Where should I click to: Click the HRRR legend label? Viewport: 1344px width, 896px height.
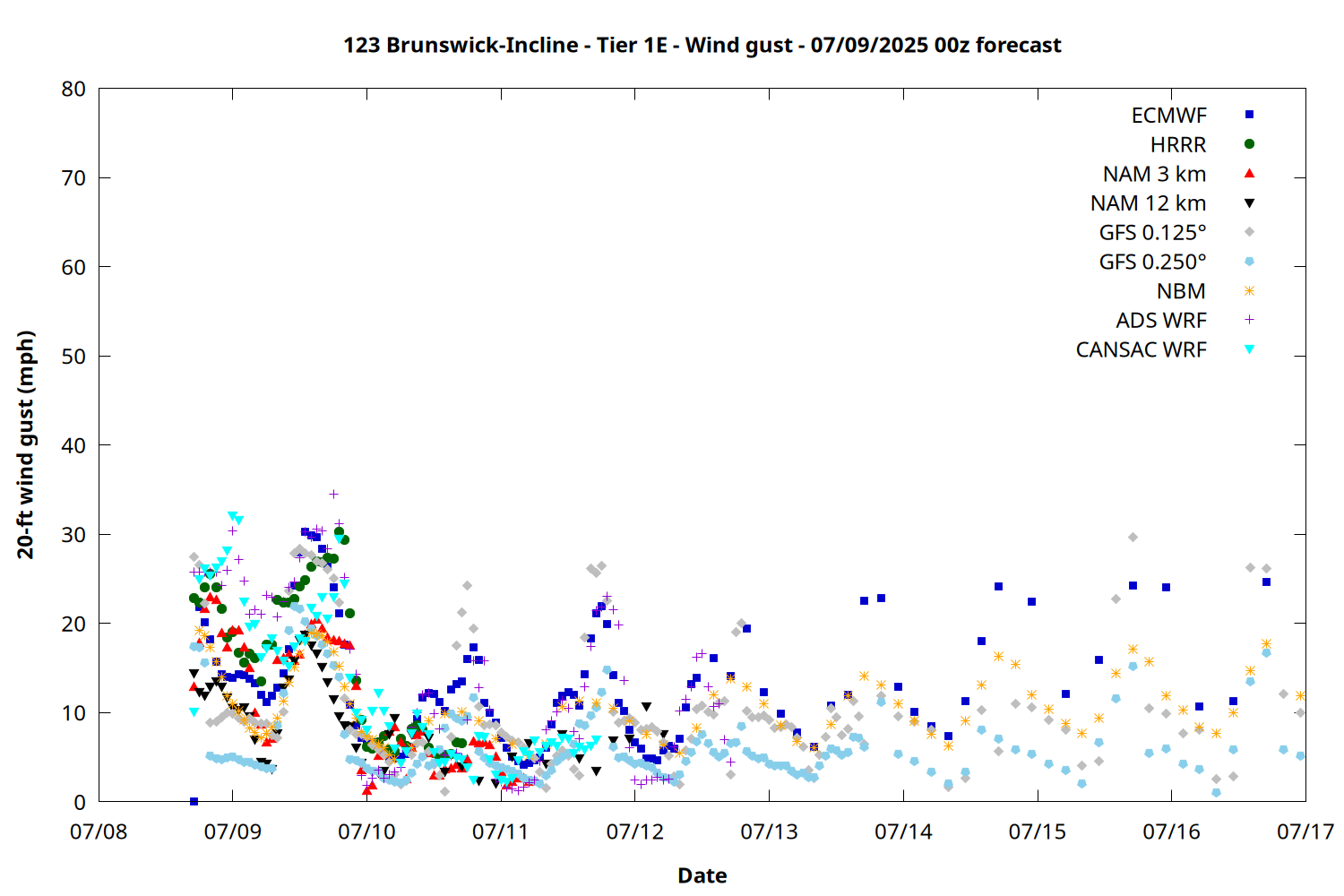tap(1178, 145)
